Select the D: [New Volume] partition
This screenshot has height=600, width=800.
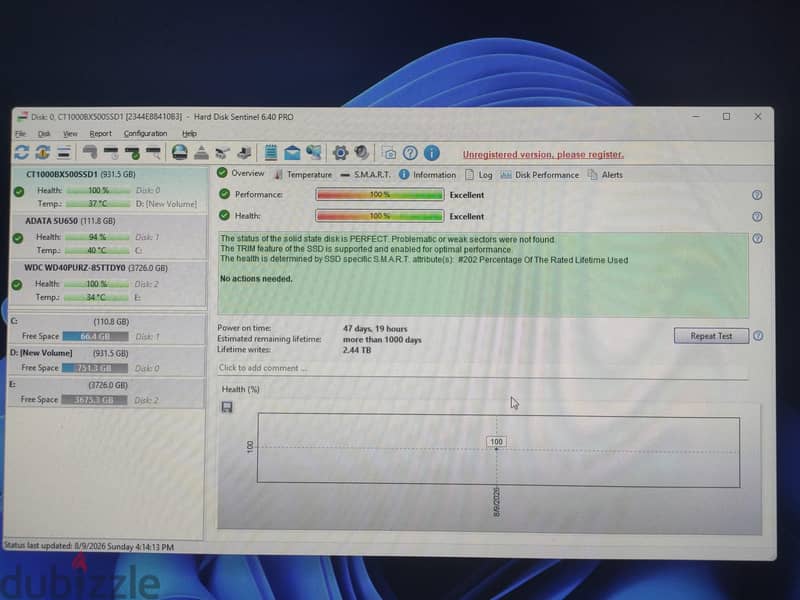click(x=106, y=361)
